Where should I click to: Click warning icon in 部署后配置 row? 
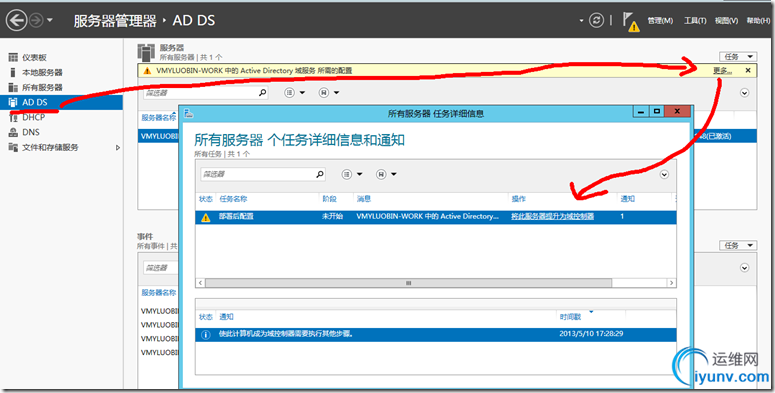pos(206,218)
